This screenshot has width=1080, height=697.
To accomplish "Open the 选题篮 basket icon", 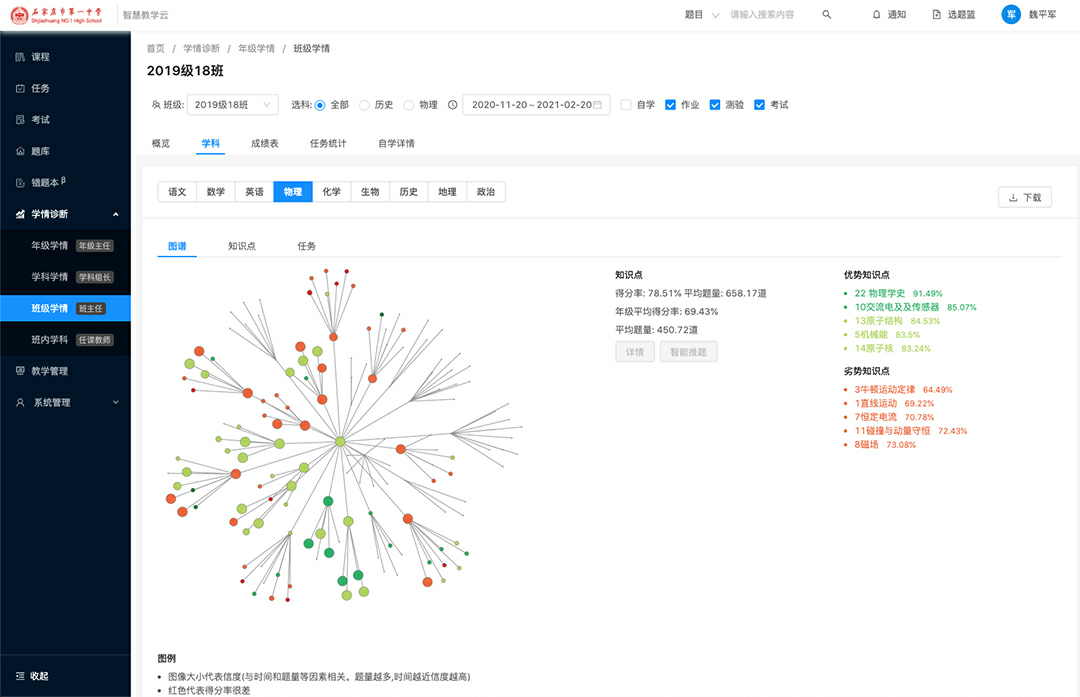I will coord(936,15).
